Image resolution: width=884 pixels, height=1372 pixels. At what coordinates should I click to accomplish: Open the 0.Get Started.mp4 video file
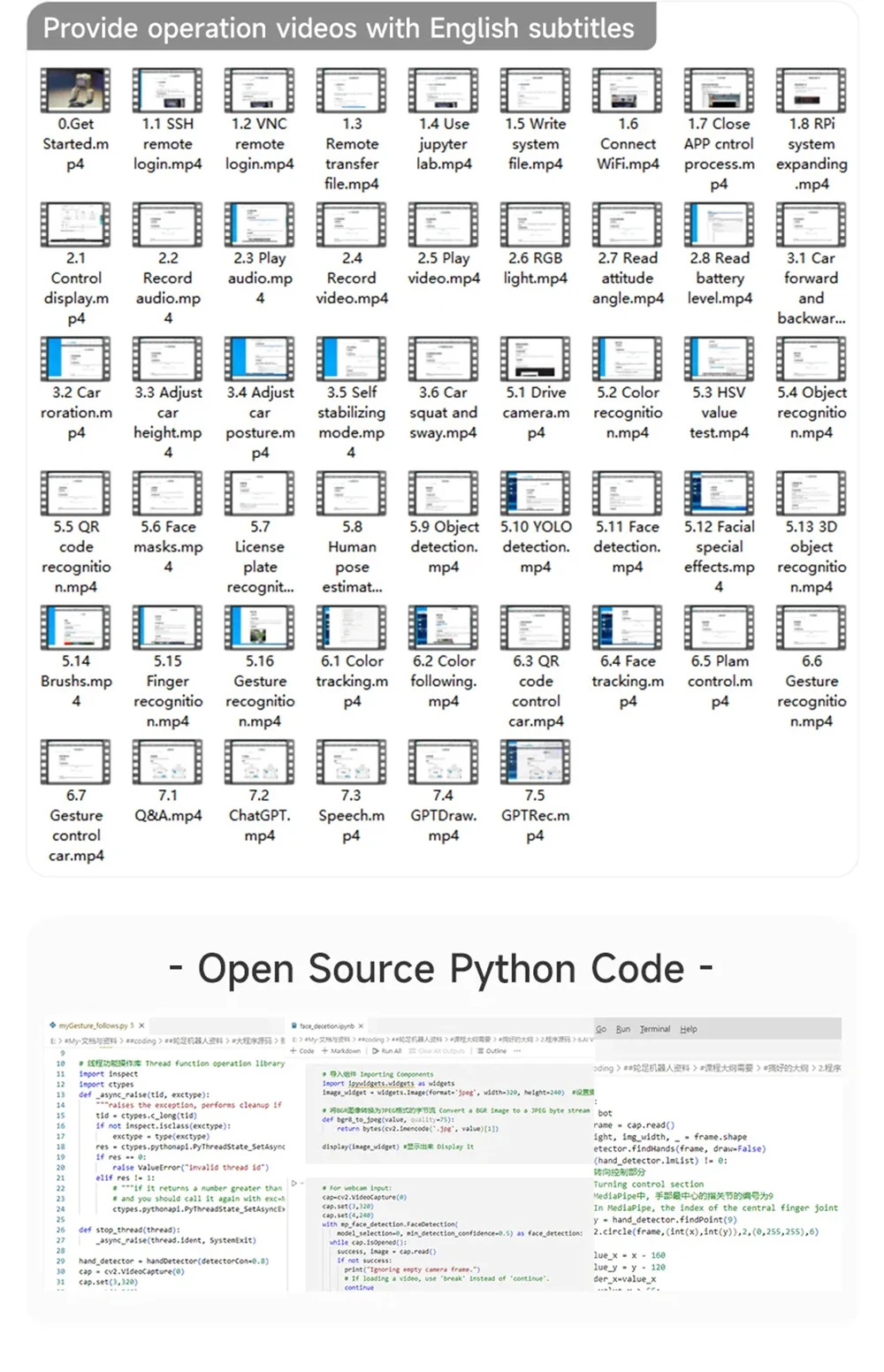(x=76, y=90)
